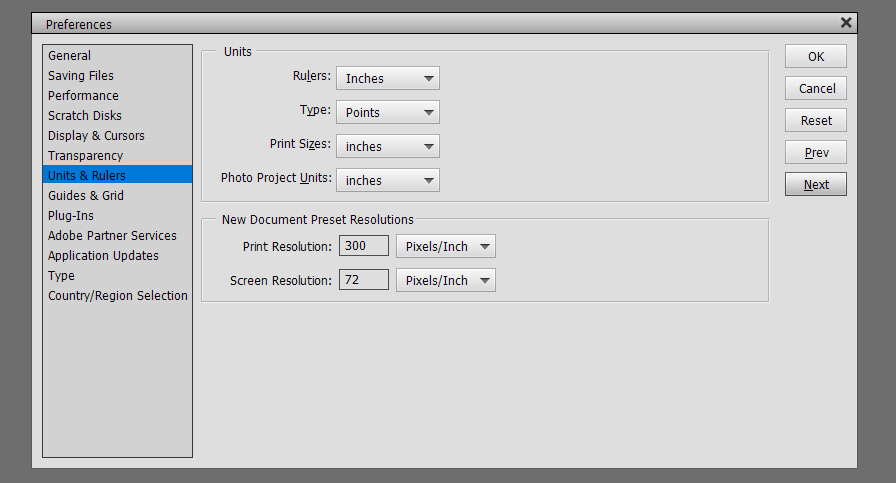Open the Photo Project Units dropdown
The image size is (896, 483).
click(x=387, y=180)
